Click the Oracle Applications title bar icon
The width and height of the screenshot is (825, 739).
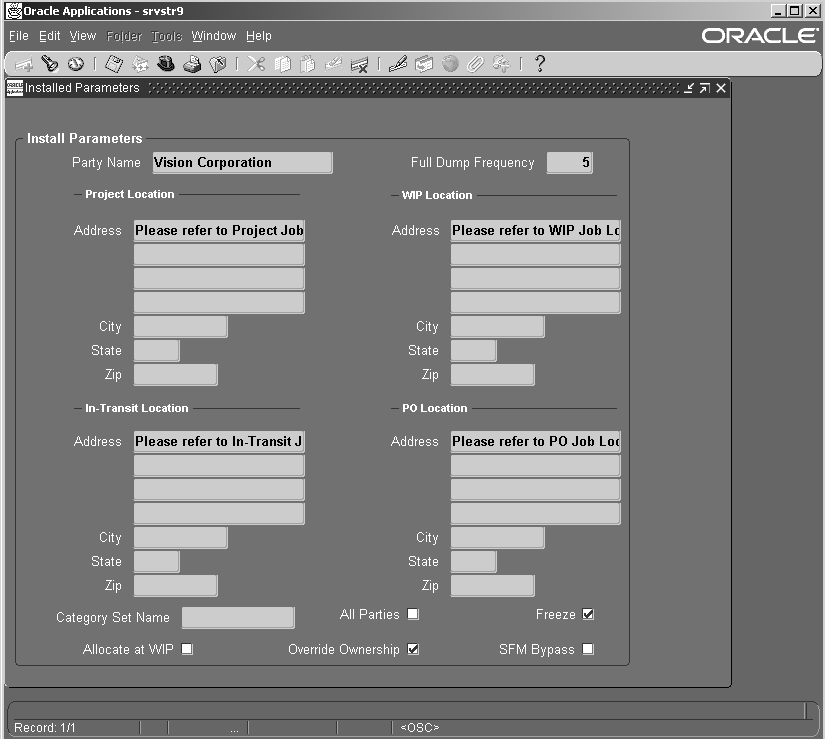click(14, 11)
